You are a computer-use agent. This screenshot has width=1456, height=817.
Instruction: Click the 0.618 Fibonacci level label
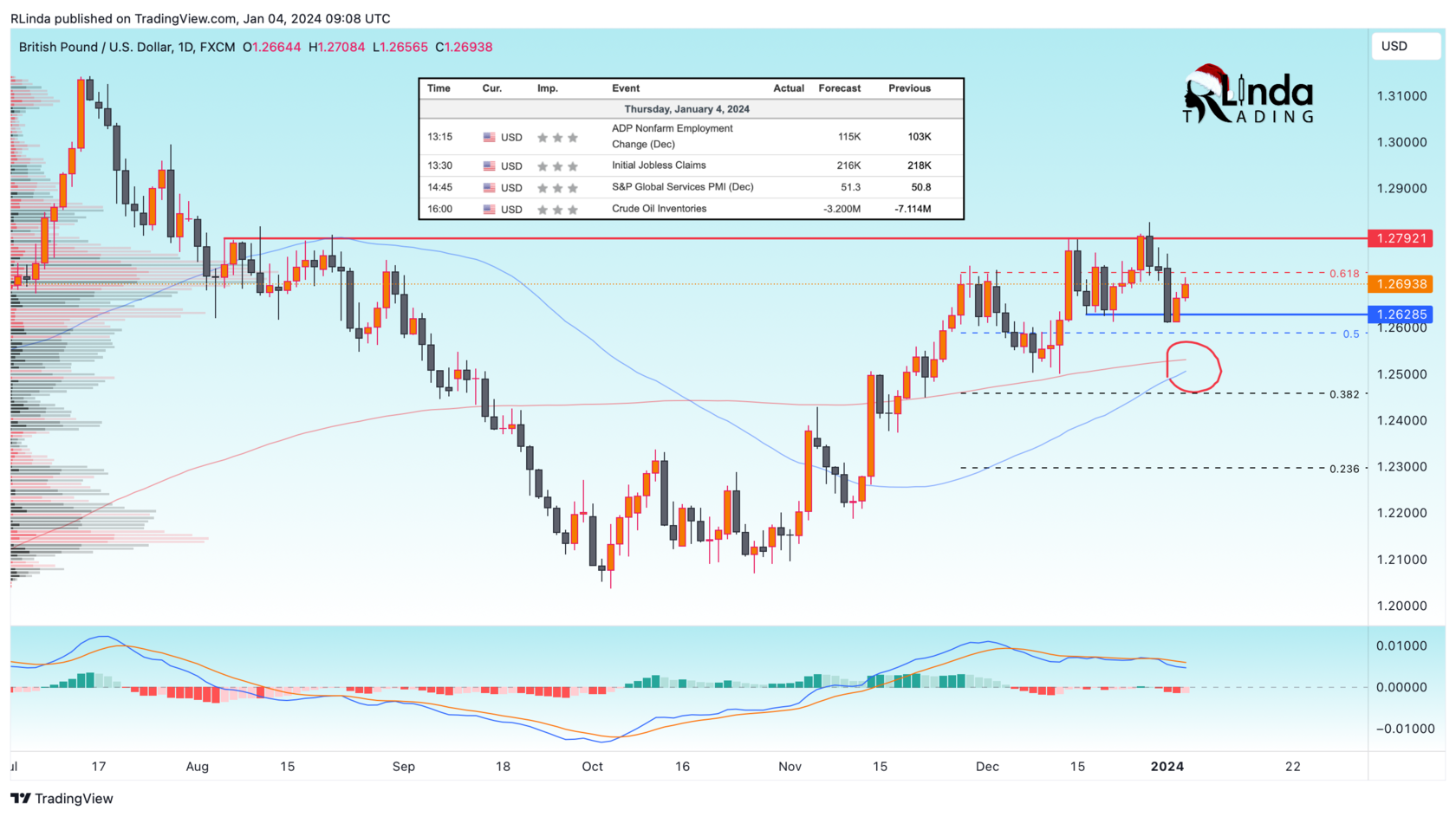pos(1344,274)
